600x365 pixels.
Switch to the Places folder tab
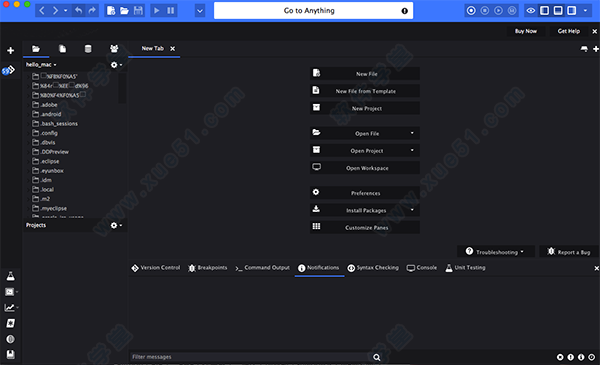[36, 49]
